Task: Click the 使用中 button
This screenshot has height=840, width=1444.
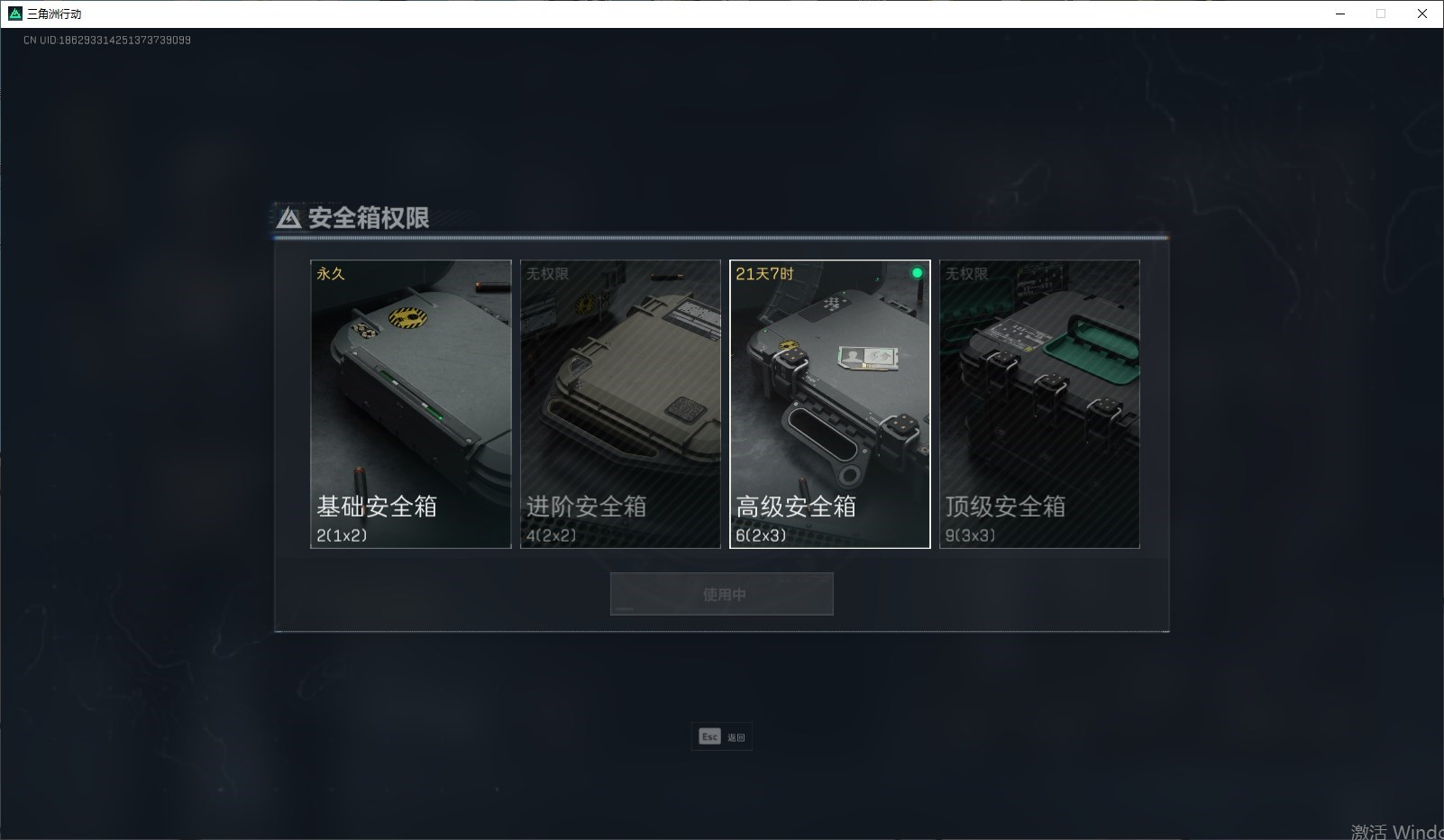Action: click(x=722, y=594)
